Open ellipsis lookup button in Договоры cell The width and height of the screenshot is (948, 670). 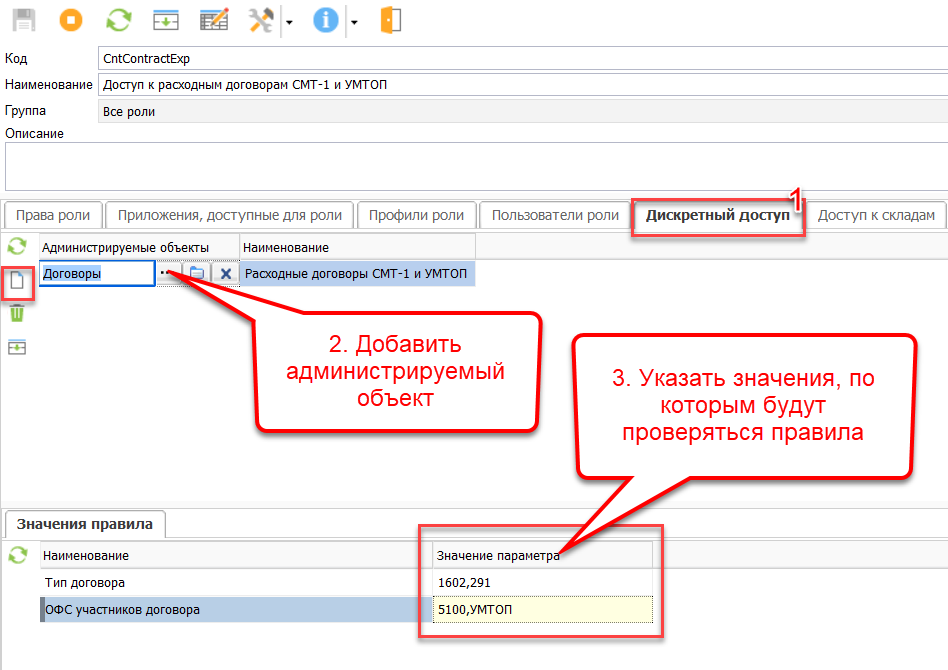(167, 273)
